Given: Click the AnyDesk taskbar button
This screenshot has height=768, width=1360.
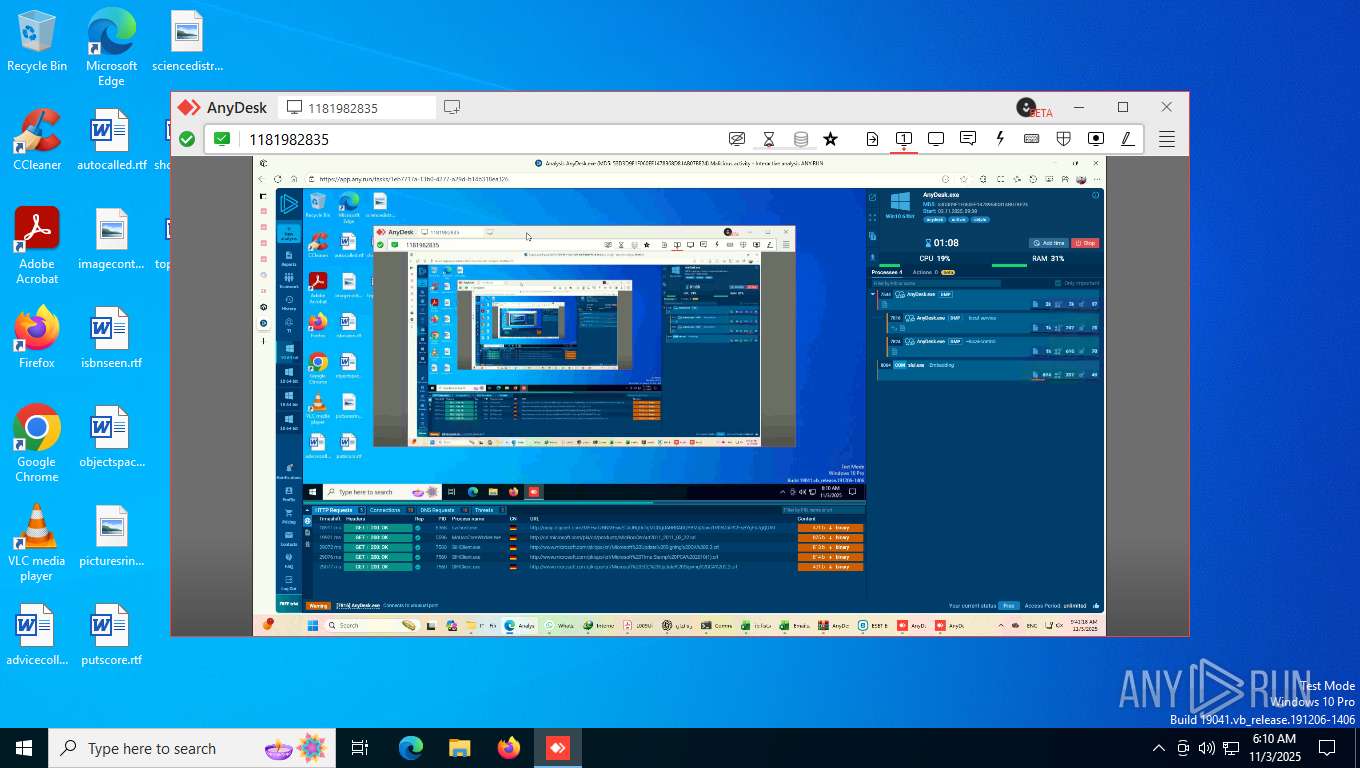Looking at the screenshot, I should coord(557,748).
